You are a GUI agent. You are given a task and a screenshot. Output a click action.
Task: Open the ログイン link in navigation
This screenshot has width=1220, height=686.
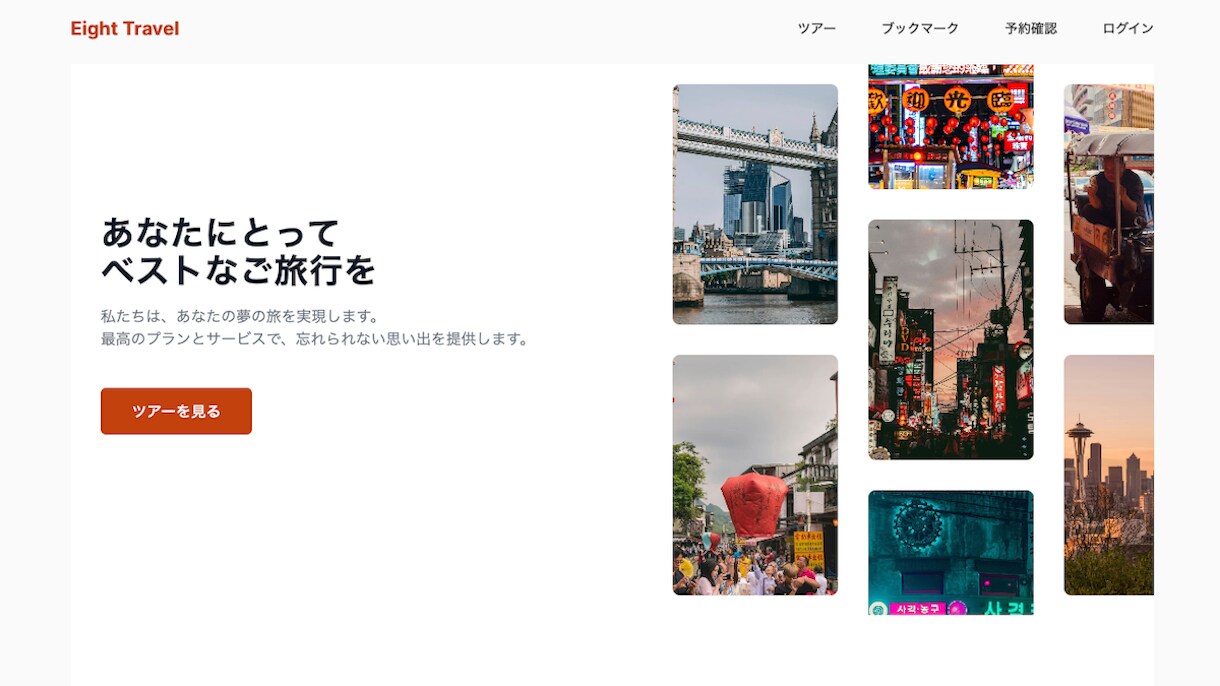pyautogui.click(x=1128, y=29)
